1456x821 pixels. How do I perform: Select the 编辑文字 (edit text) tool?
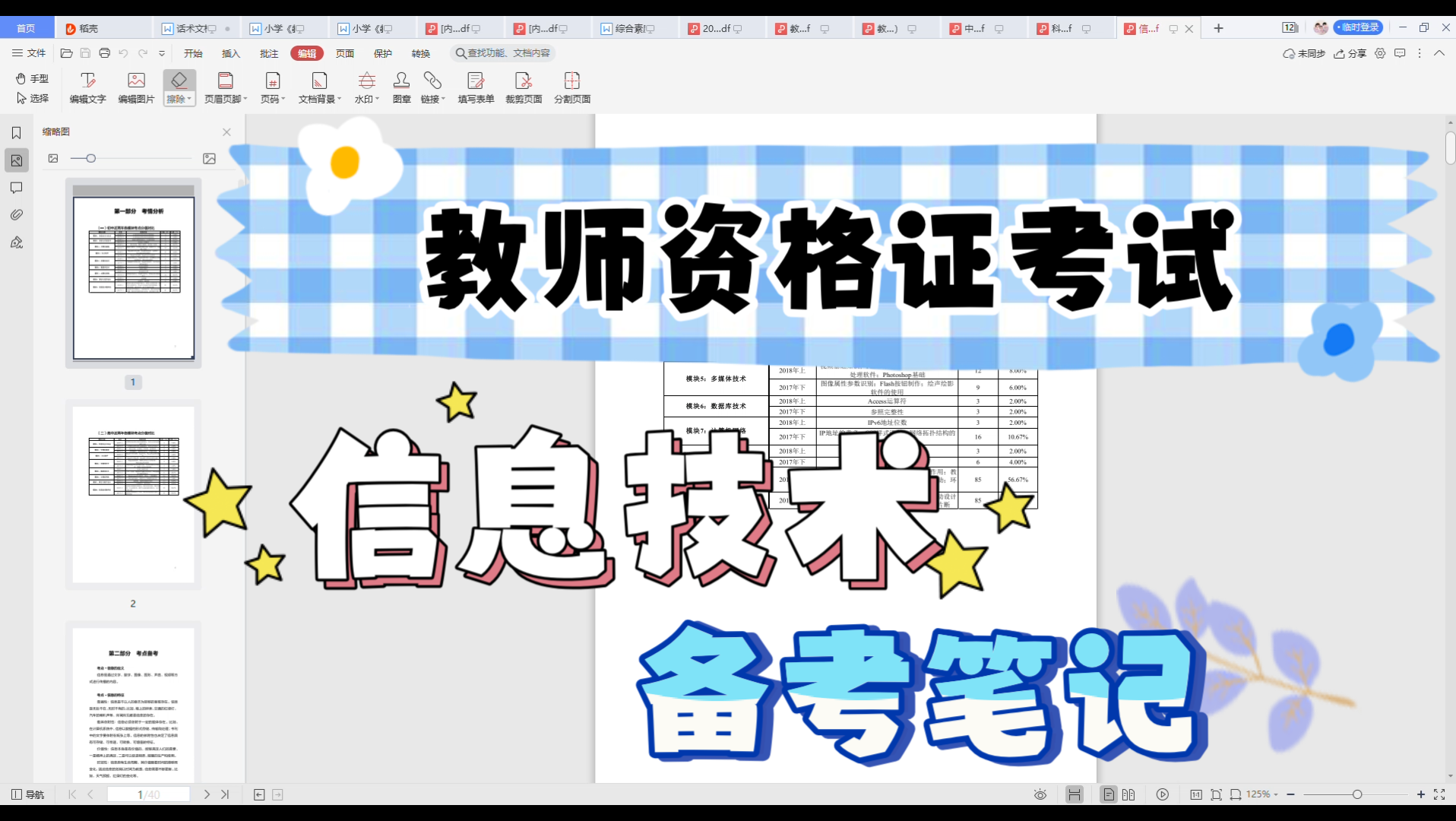pyautogui.click(x=88, y=88)
